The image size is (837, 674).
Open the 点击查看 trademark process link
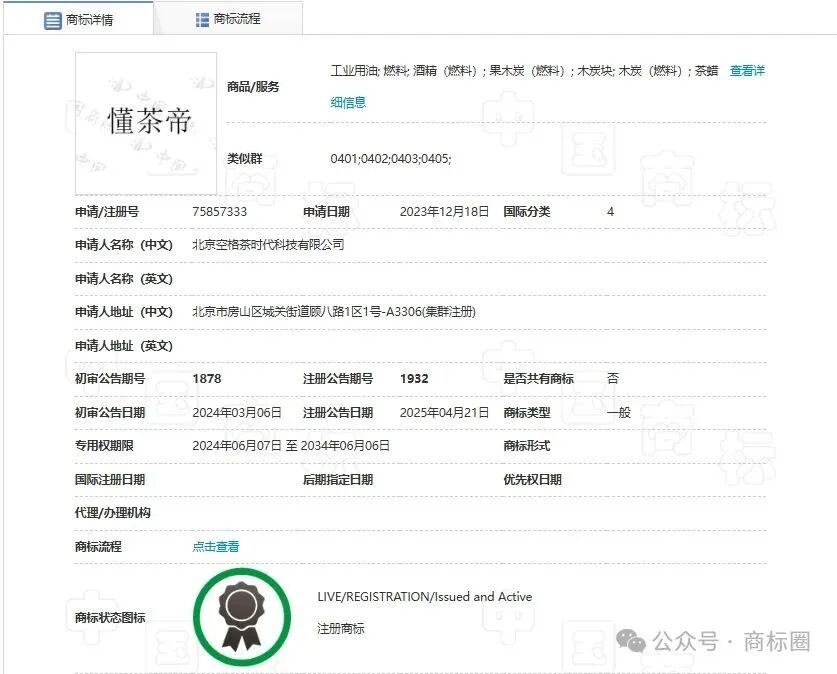point(215,546)
